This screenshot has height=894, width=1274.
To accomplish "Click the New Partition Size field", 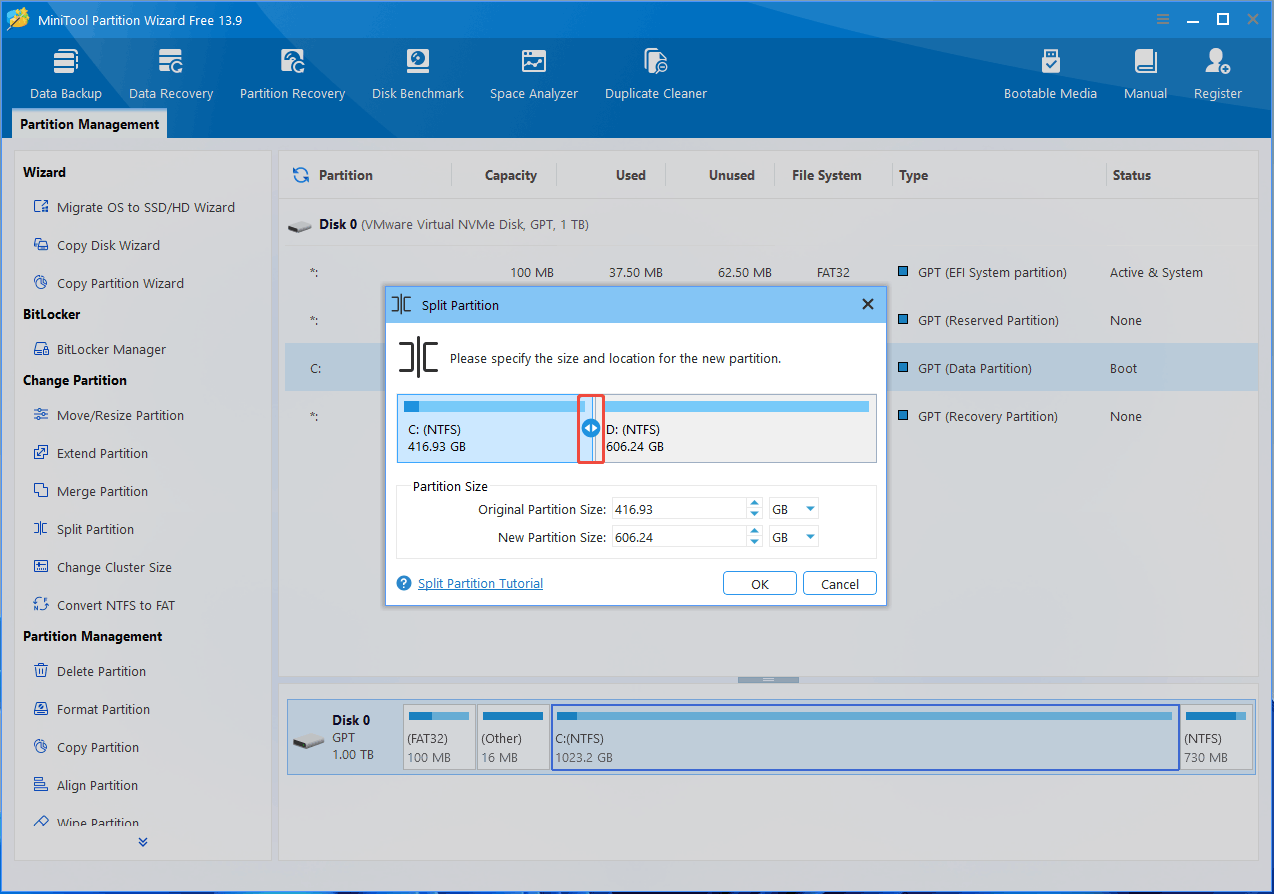I will pyautogui.click(x=678, y=537).
